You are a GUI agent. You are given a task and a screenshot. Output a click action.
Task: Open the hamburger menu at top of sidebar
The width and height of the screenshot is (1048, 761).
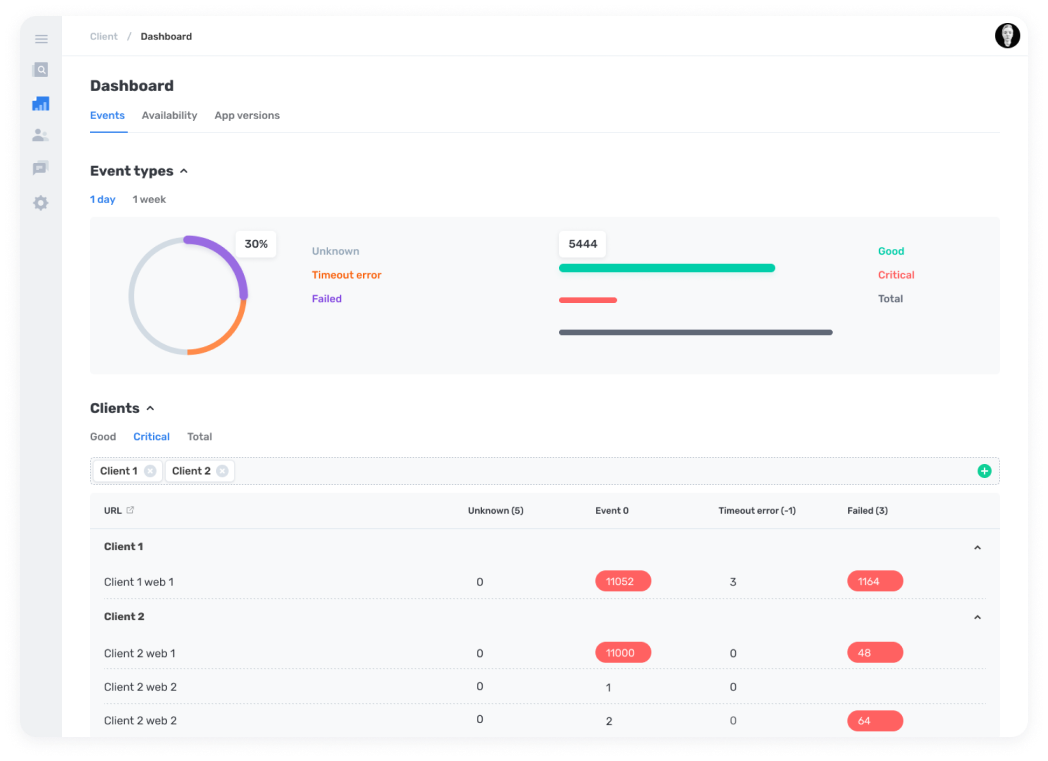pos(41,39)
